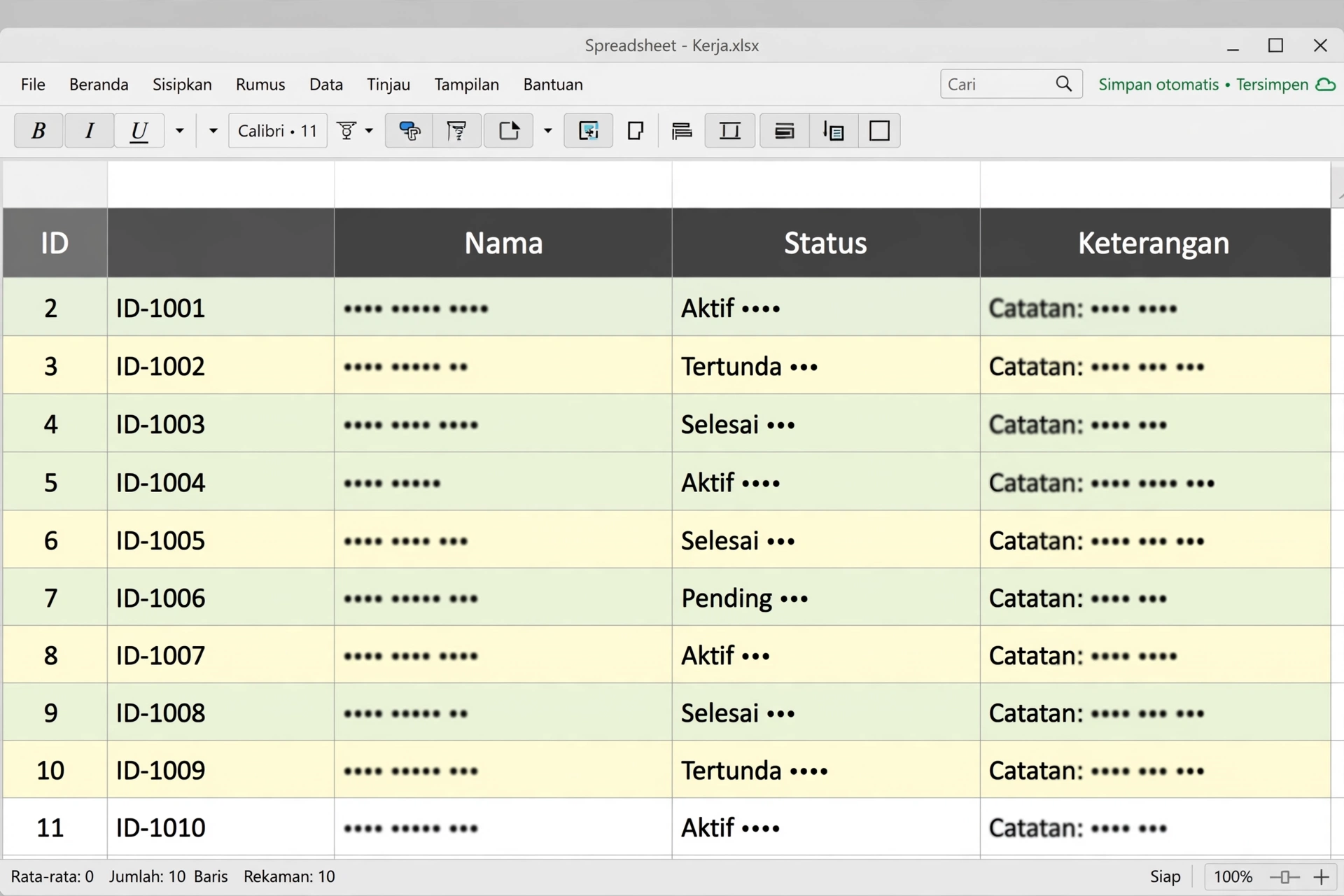Image resolution: width=1344 pixels, height=896 pixels.
Task: Open the File menu
Action: click(x=33, y=85)
